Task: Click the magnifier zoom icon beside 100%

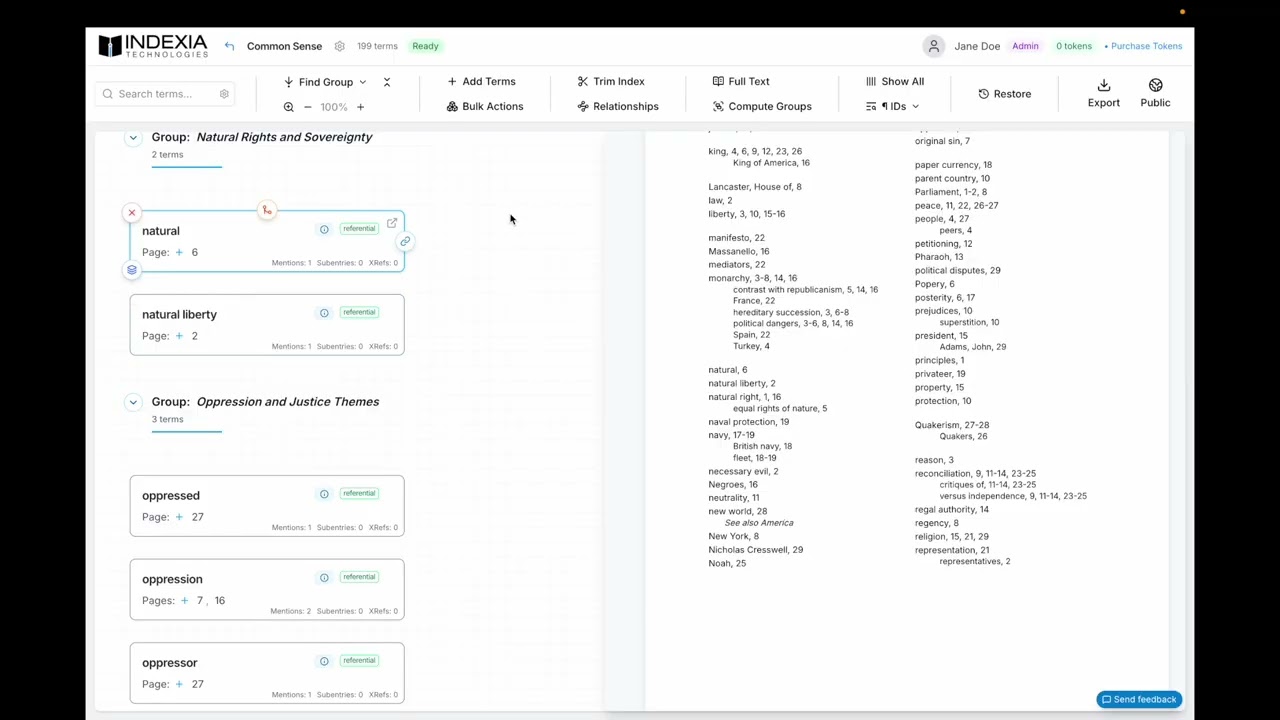Action: (288, 107)
